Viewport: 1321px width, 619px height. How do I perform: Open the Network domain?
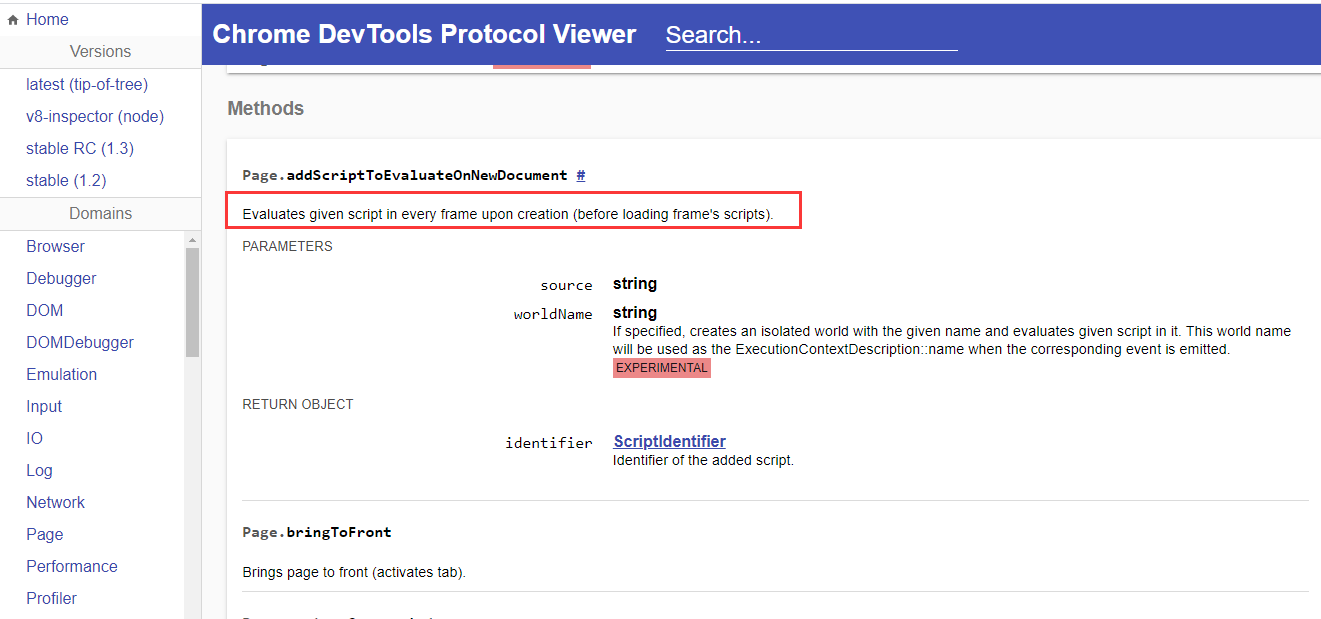55,503
